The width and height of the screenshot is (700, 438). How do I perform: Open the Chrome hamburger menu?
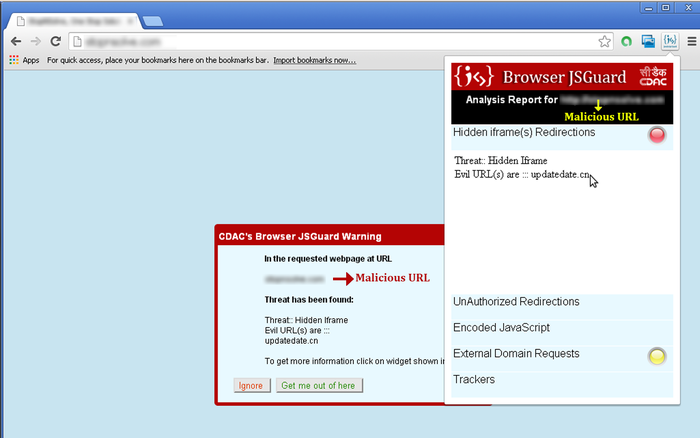692,42
